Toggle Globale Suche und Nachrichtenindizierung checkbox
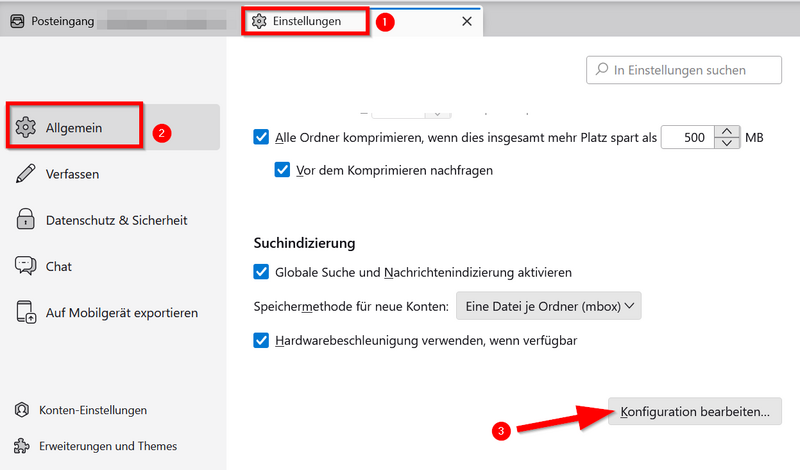Viewport: 800px width, 470px height. [x=261, y=271]
